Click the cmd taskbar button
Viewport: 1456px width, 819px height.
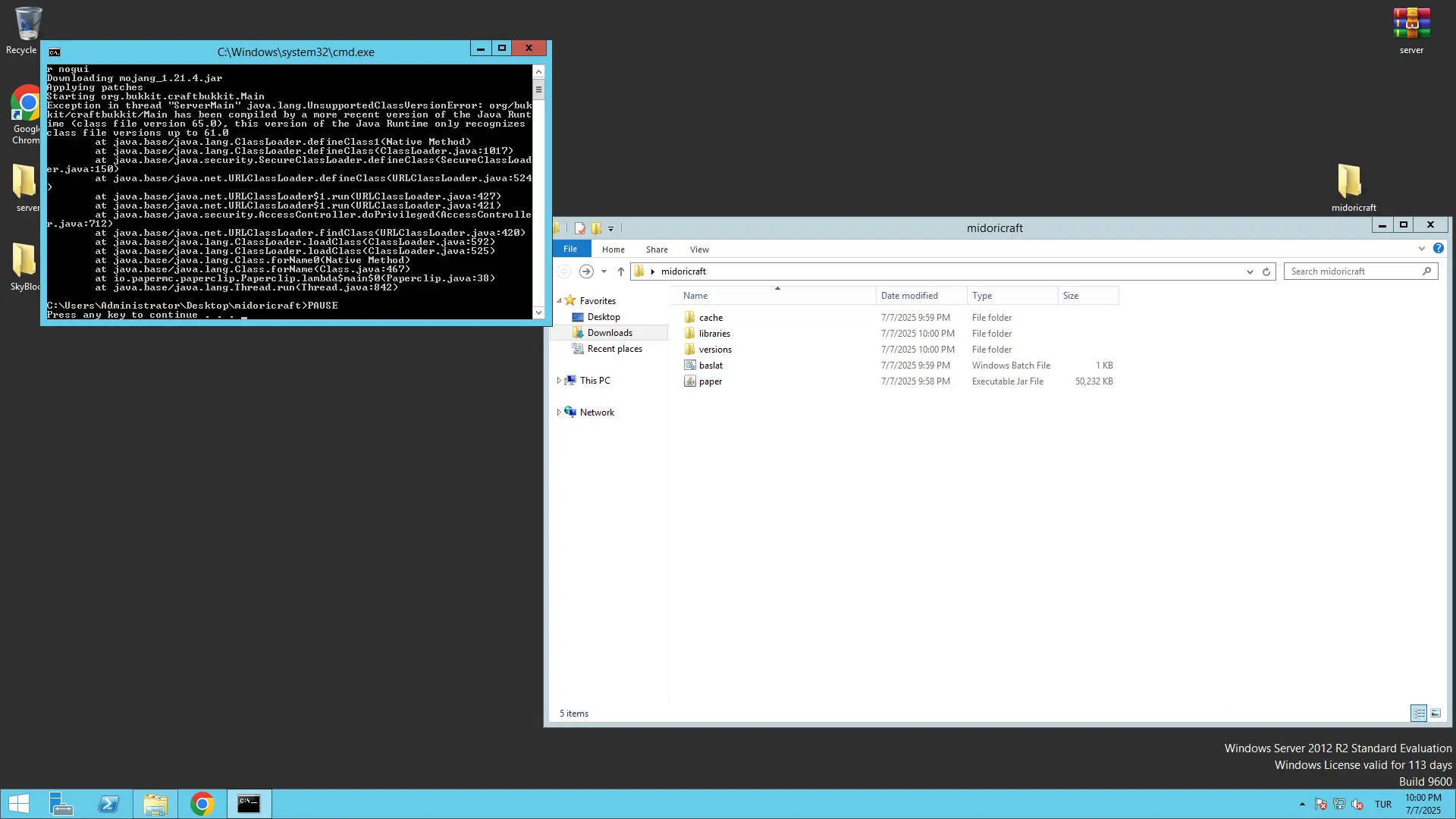pos(249,804)
